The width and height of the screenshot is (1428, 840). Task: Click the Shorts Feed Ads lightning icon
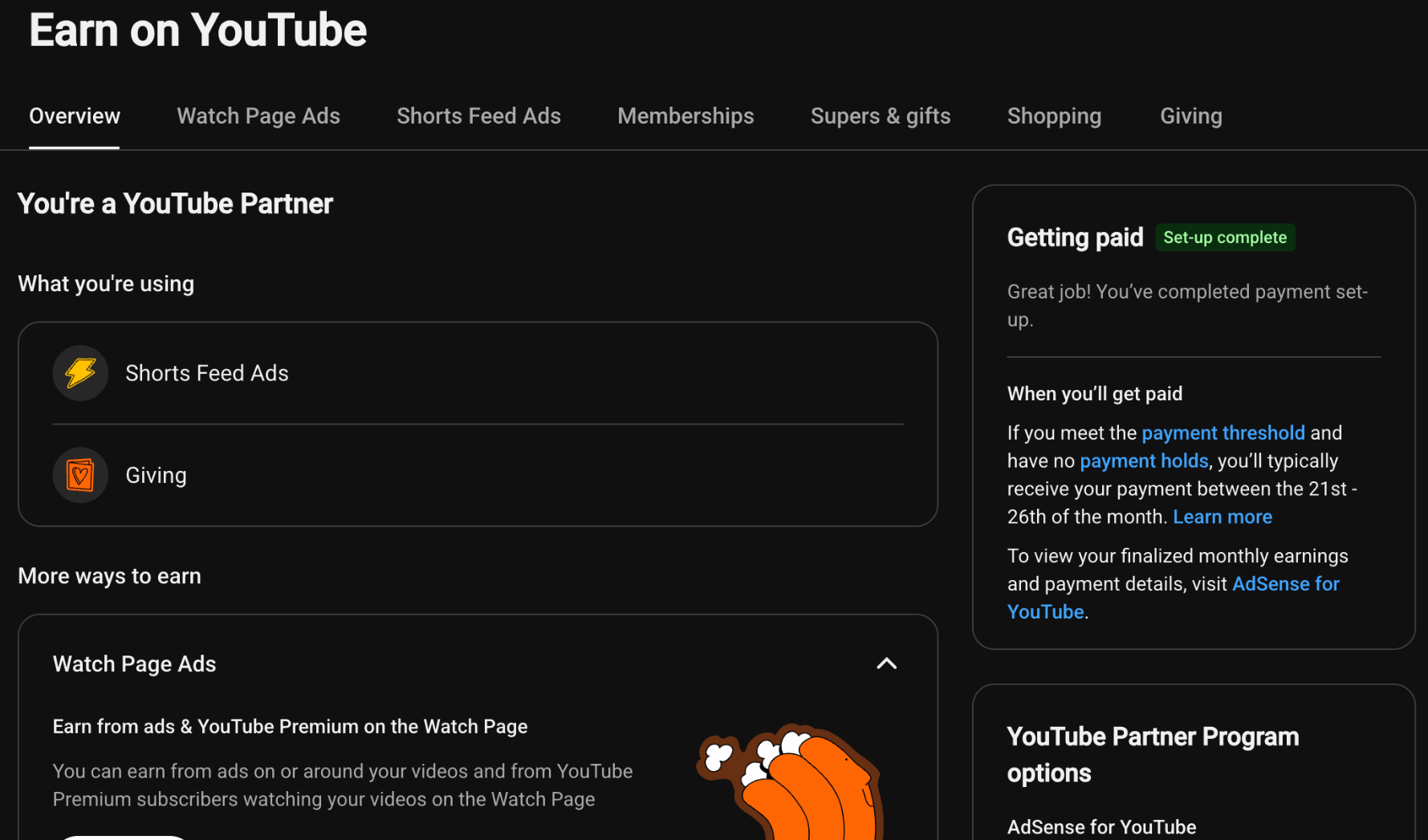(80, 373)
